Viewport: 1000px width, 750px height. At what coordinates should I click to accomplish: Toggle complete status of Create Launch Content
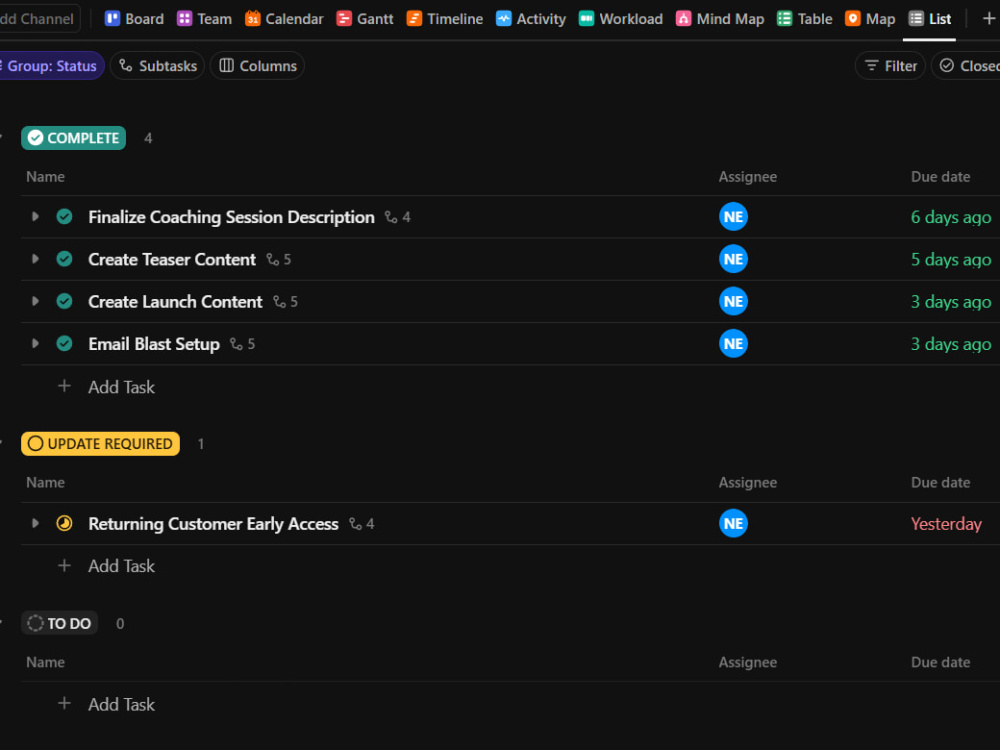[x=64, y=301]
